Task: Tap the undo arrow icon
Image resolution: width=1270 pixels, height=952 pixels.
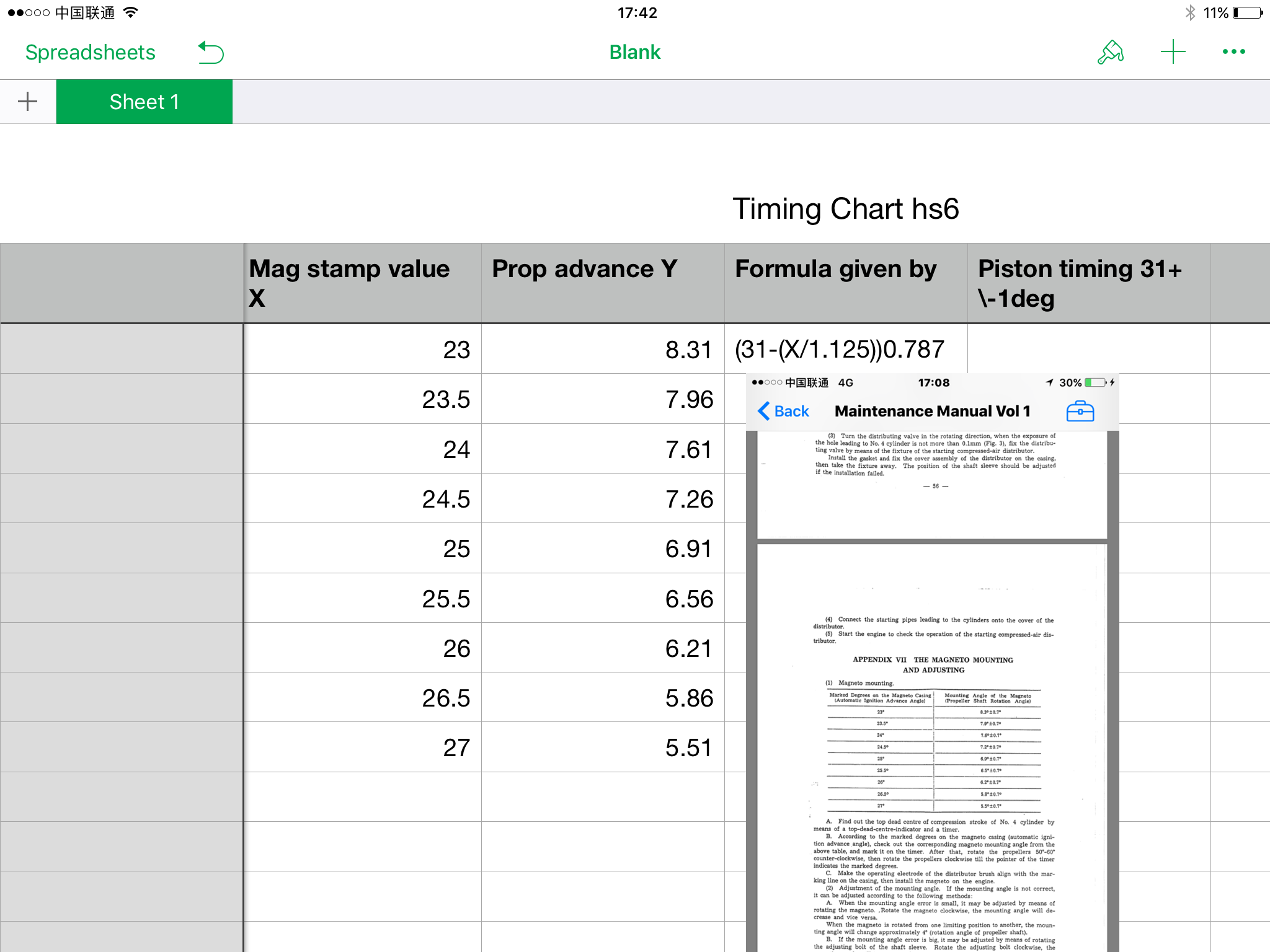Action: [x=211, y=53]
